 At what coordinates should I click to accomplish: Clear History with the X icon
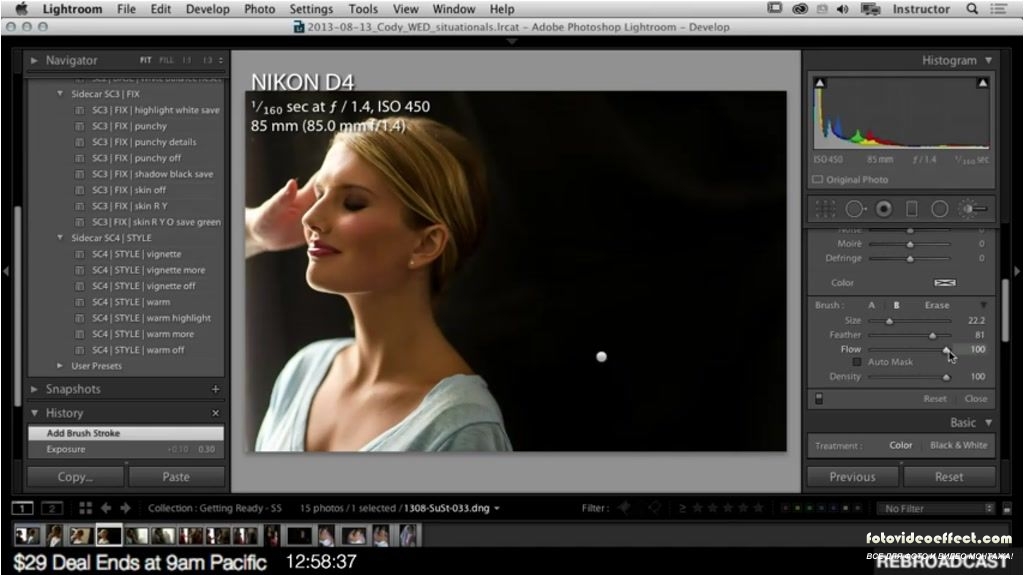(216, 413)
